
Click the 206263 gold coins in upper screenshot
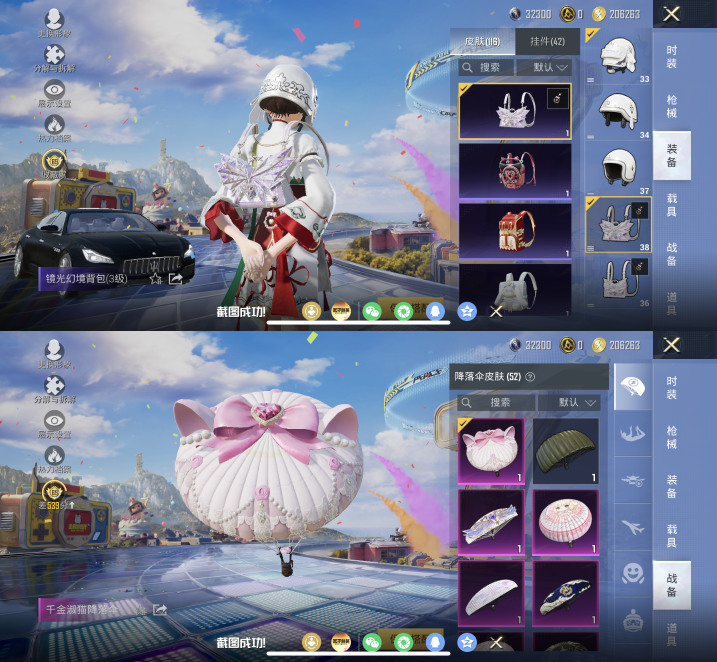tap(616, 14)
